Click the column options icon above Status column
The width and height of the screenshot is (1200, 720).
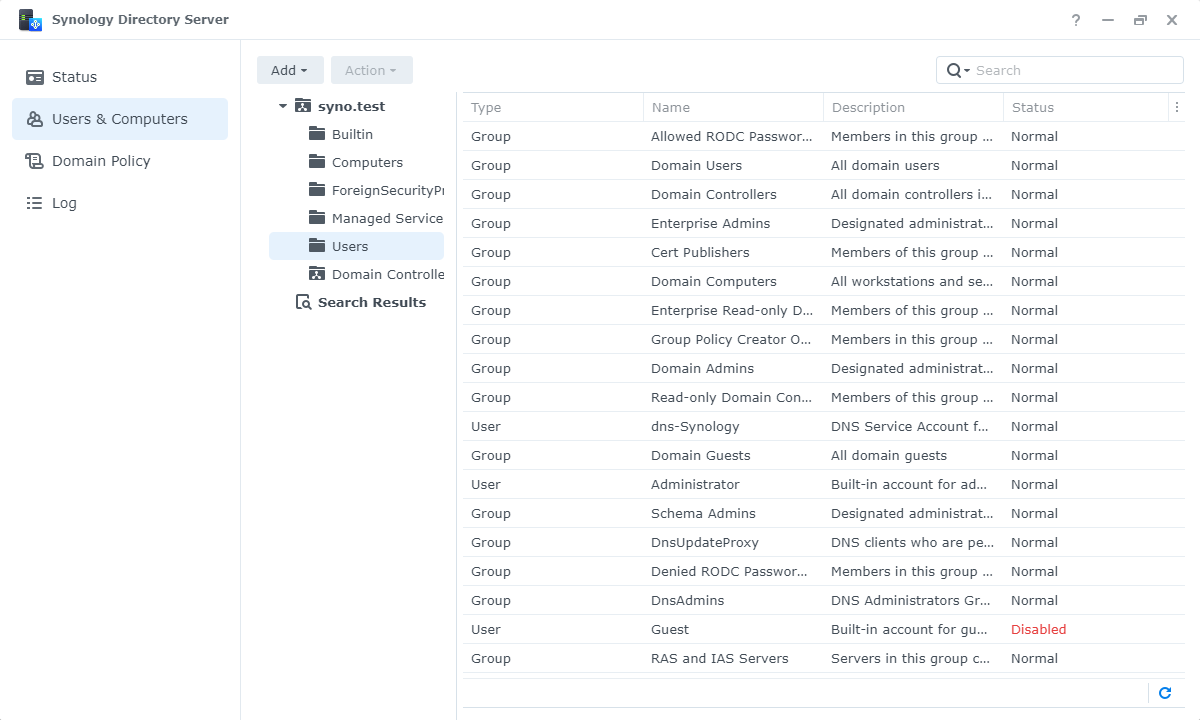click(x=1177, y=107)
